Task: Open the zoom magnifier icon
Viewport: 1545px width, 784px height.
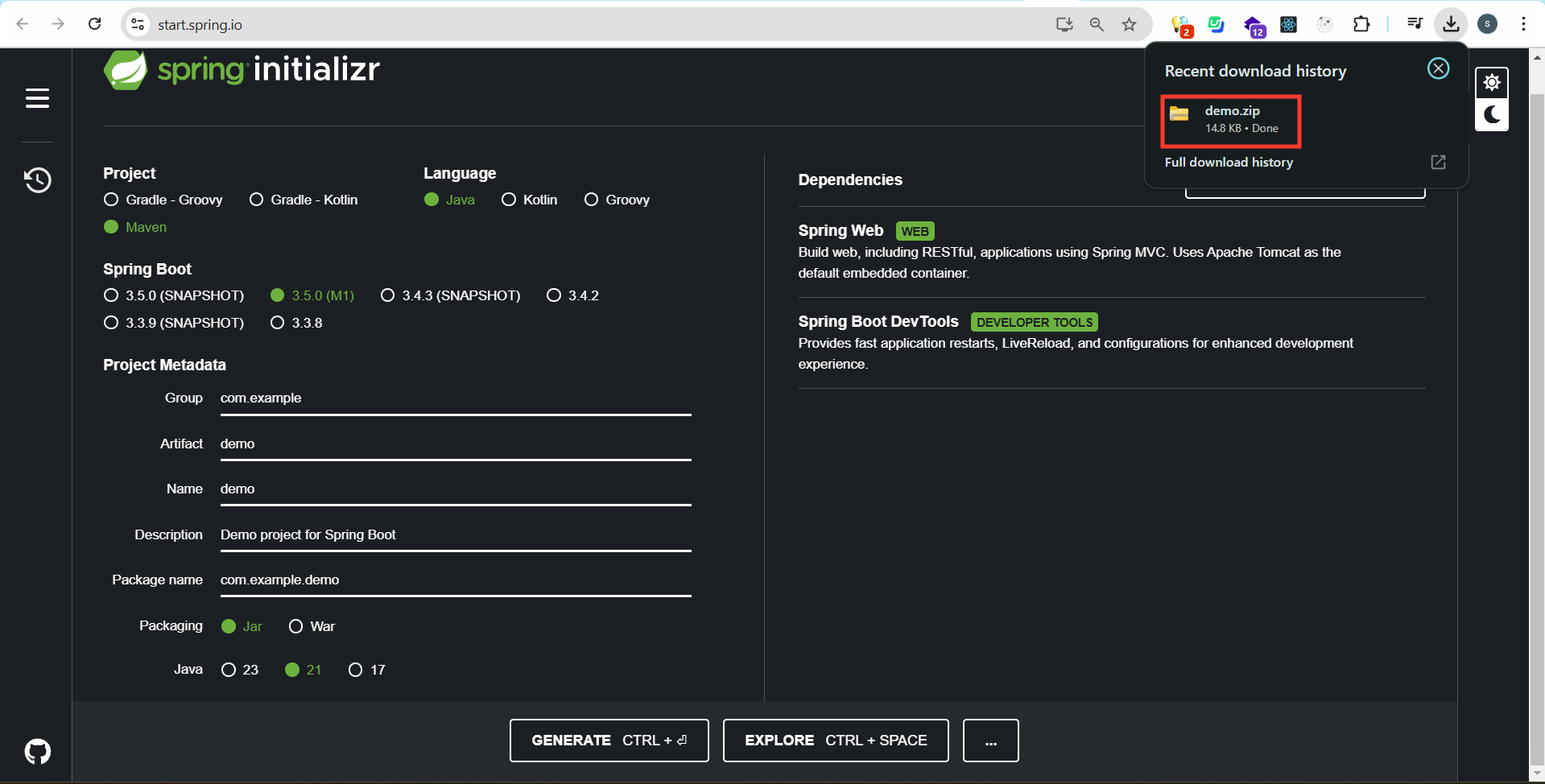Action: 1097,24
